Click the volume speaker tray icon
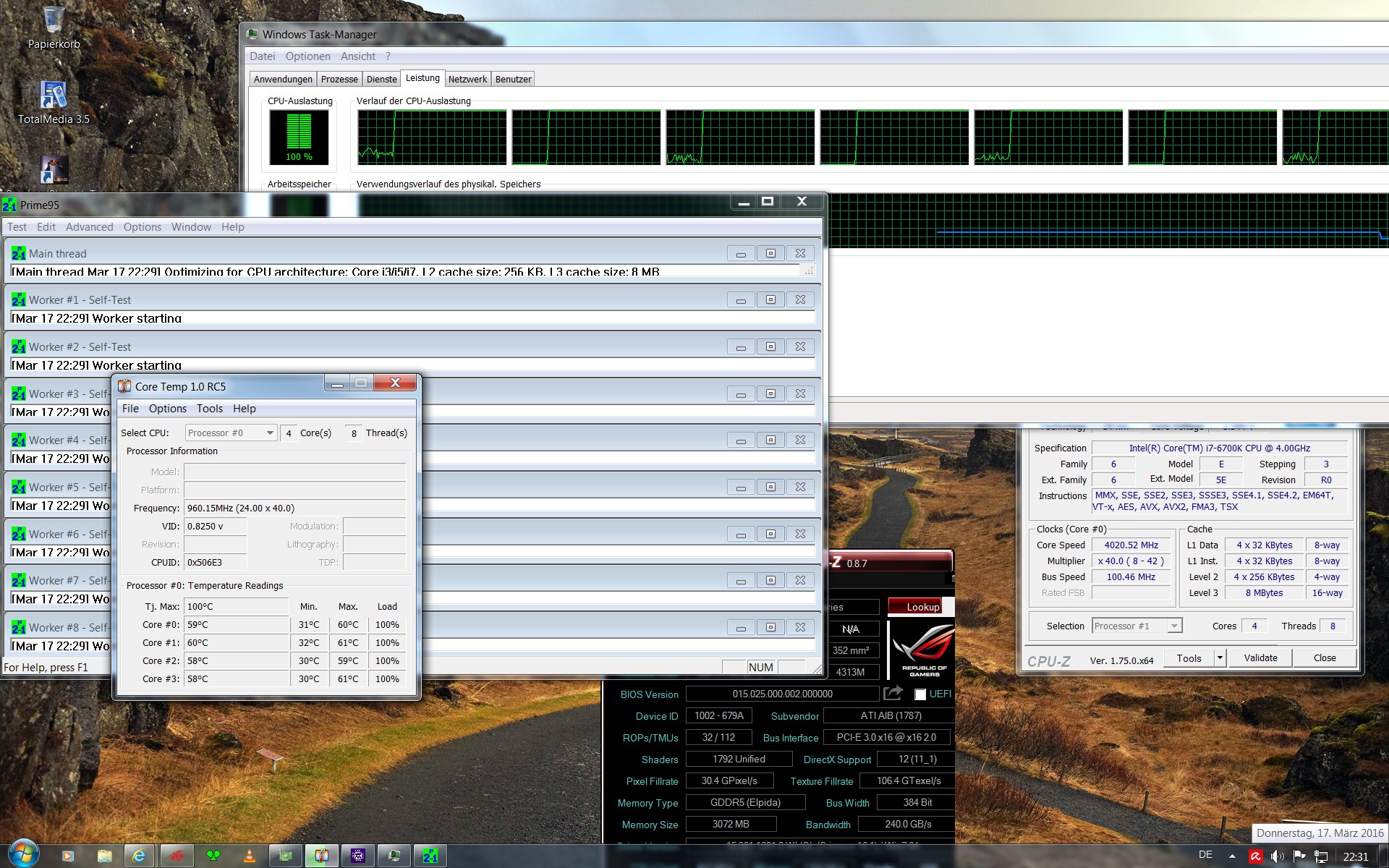1389x868 pixels. click(x=1277, y=856)
